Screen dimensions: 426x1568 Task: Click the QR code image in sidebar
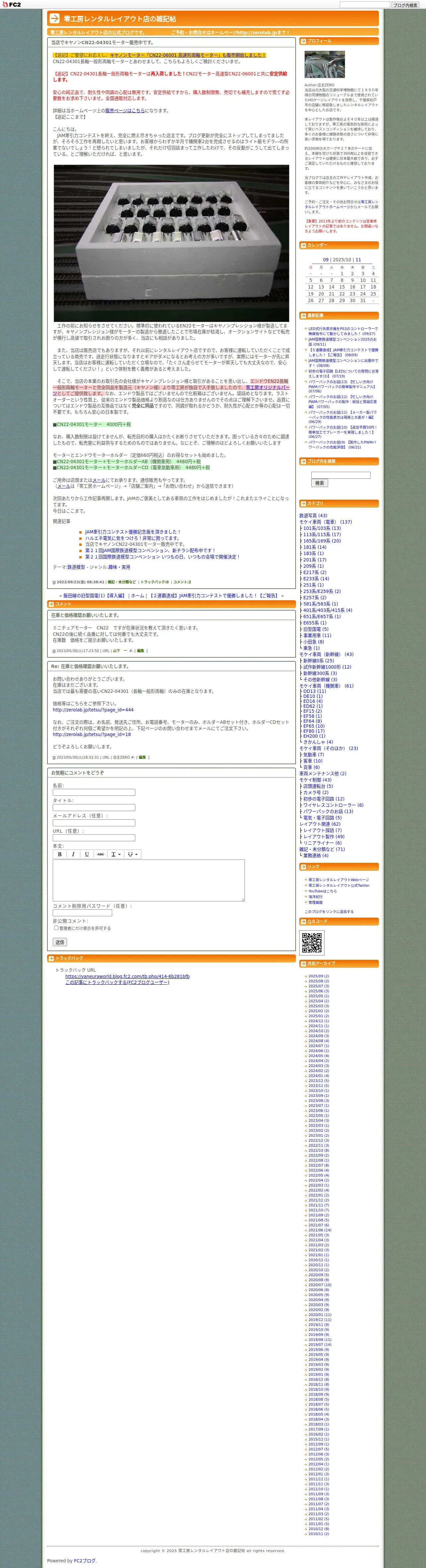(x=312, y=943)
